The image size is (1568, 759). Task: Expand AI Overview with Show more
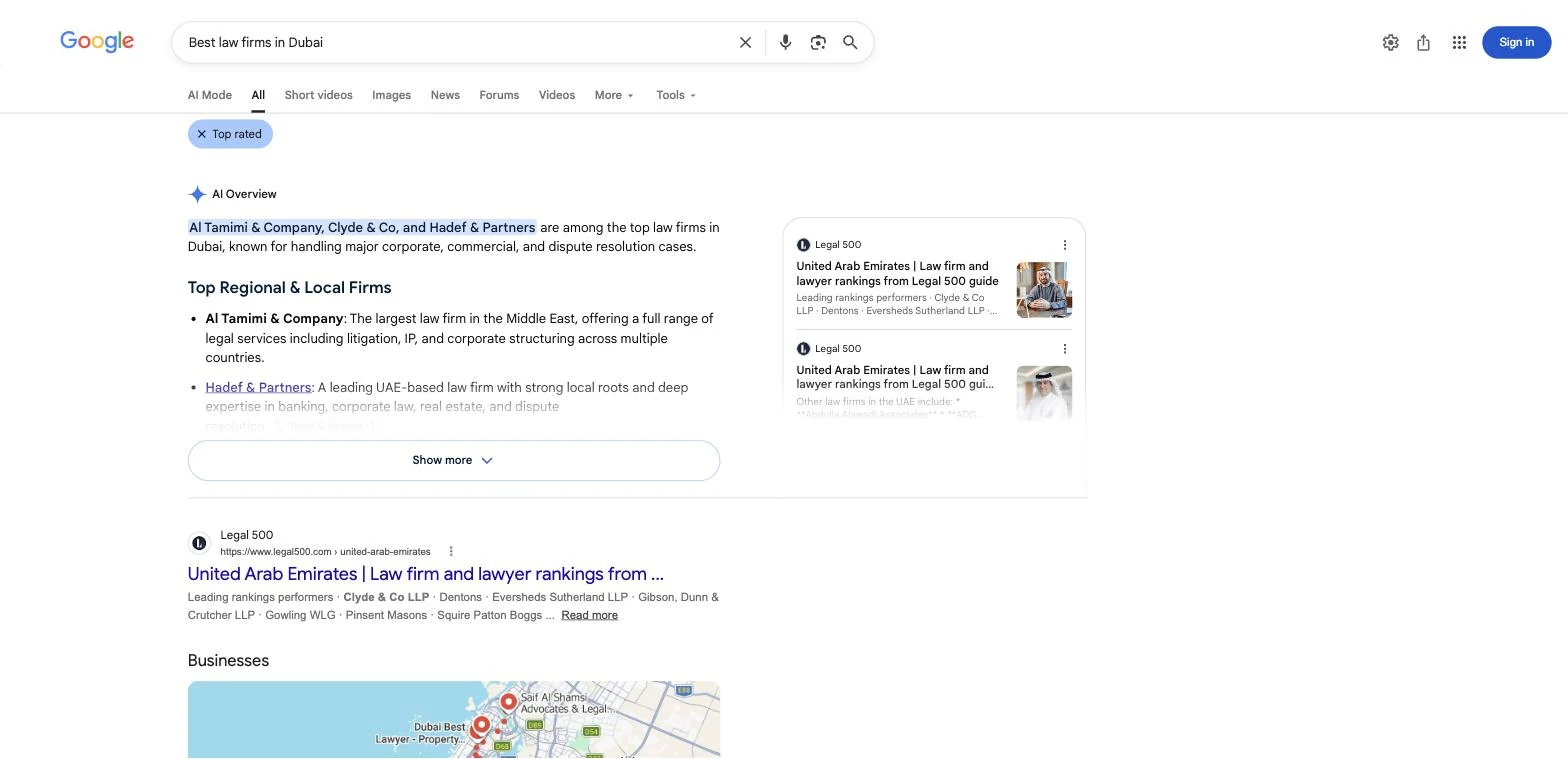pyautogui.click(x=454, y=460)
